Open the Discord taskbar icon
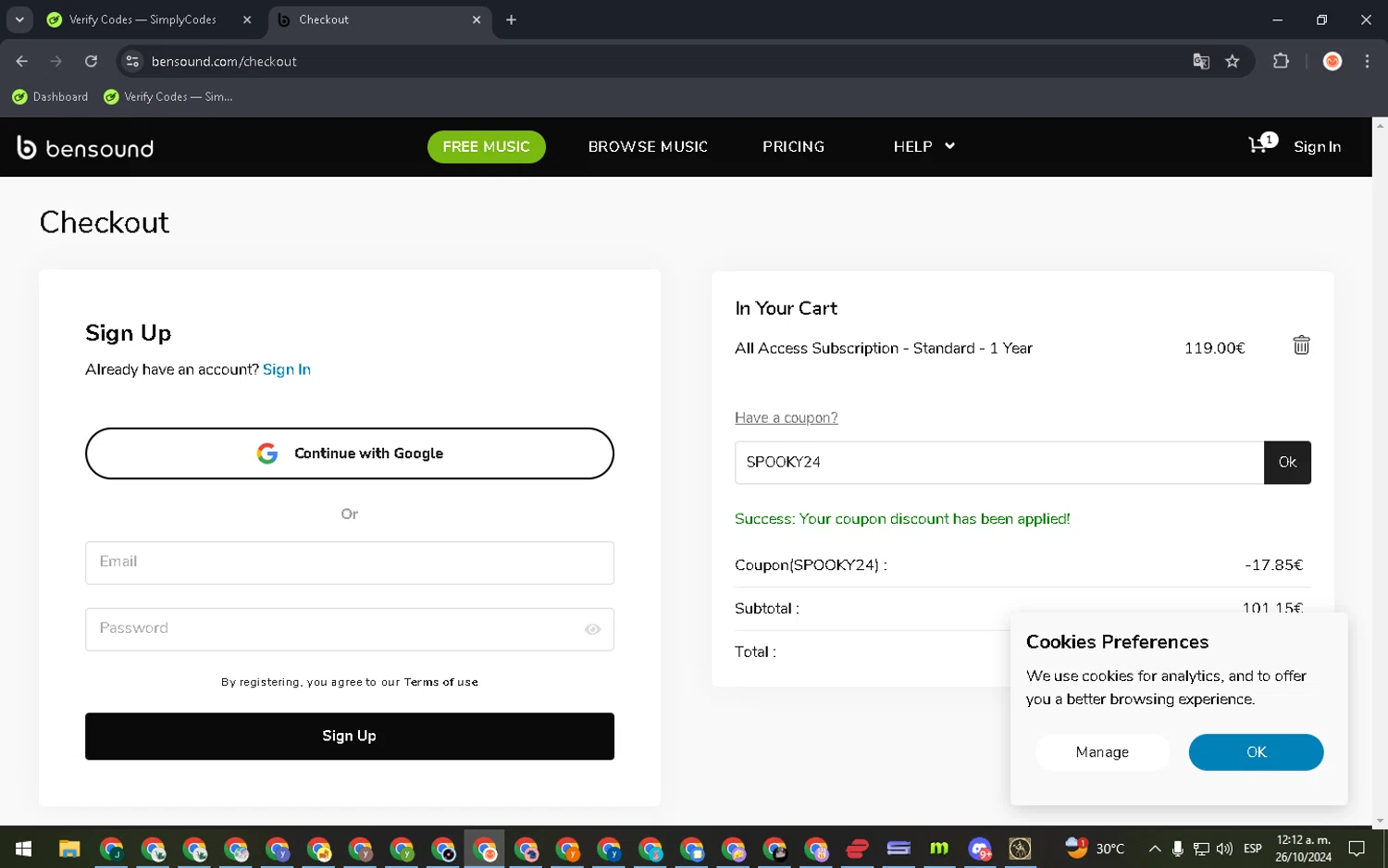Screen dimensions: 1388x868 980,848
